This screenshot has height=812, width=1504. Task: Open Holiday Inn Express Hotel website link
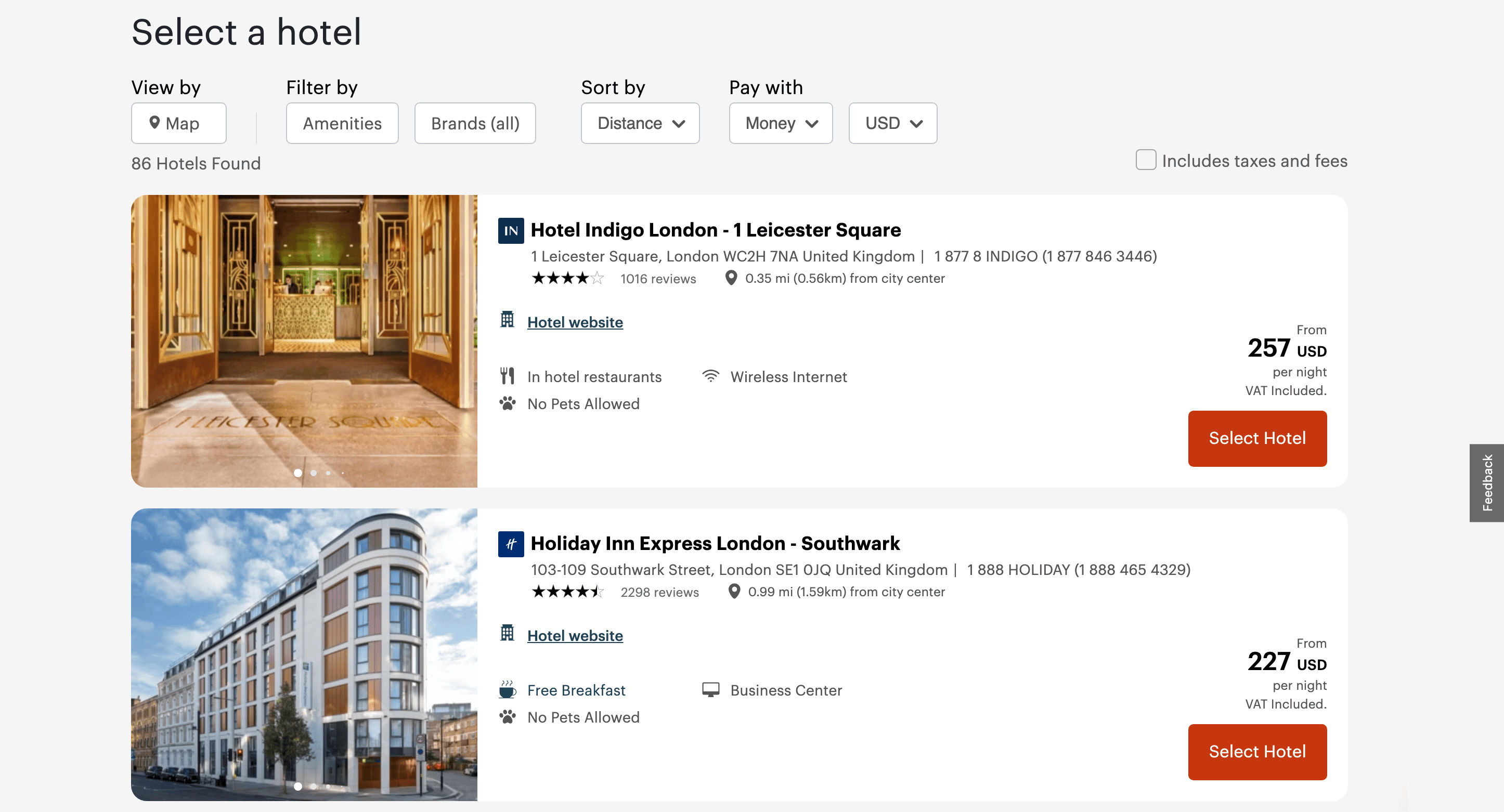[575, 635]
